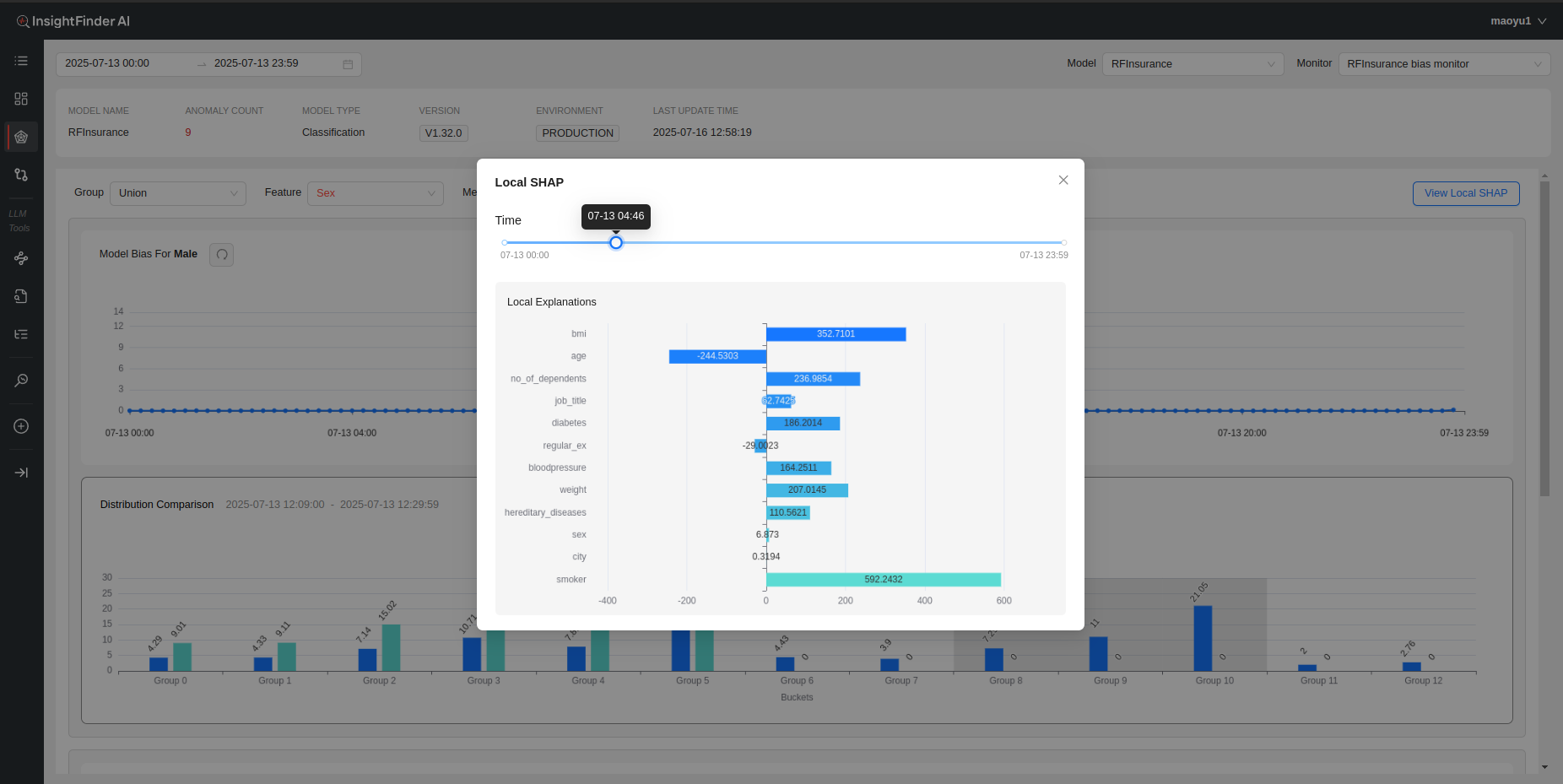Click the plus circle icon in sidebar

[x=21, y=426]
